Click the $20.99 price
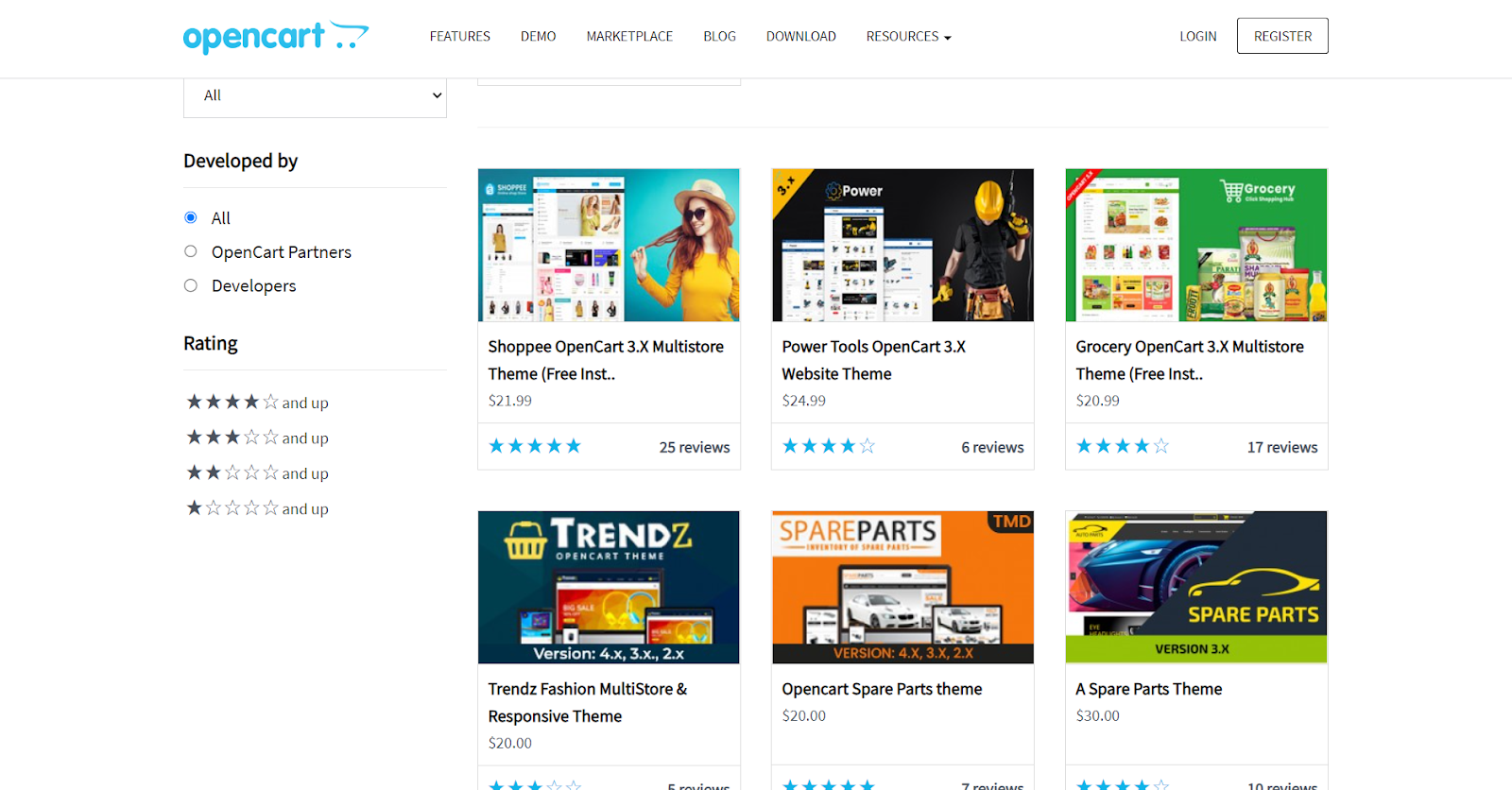The width and height of the screenshot is (1512, 790). (1098, 401)
